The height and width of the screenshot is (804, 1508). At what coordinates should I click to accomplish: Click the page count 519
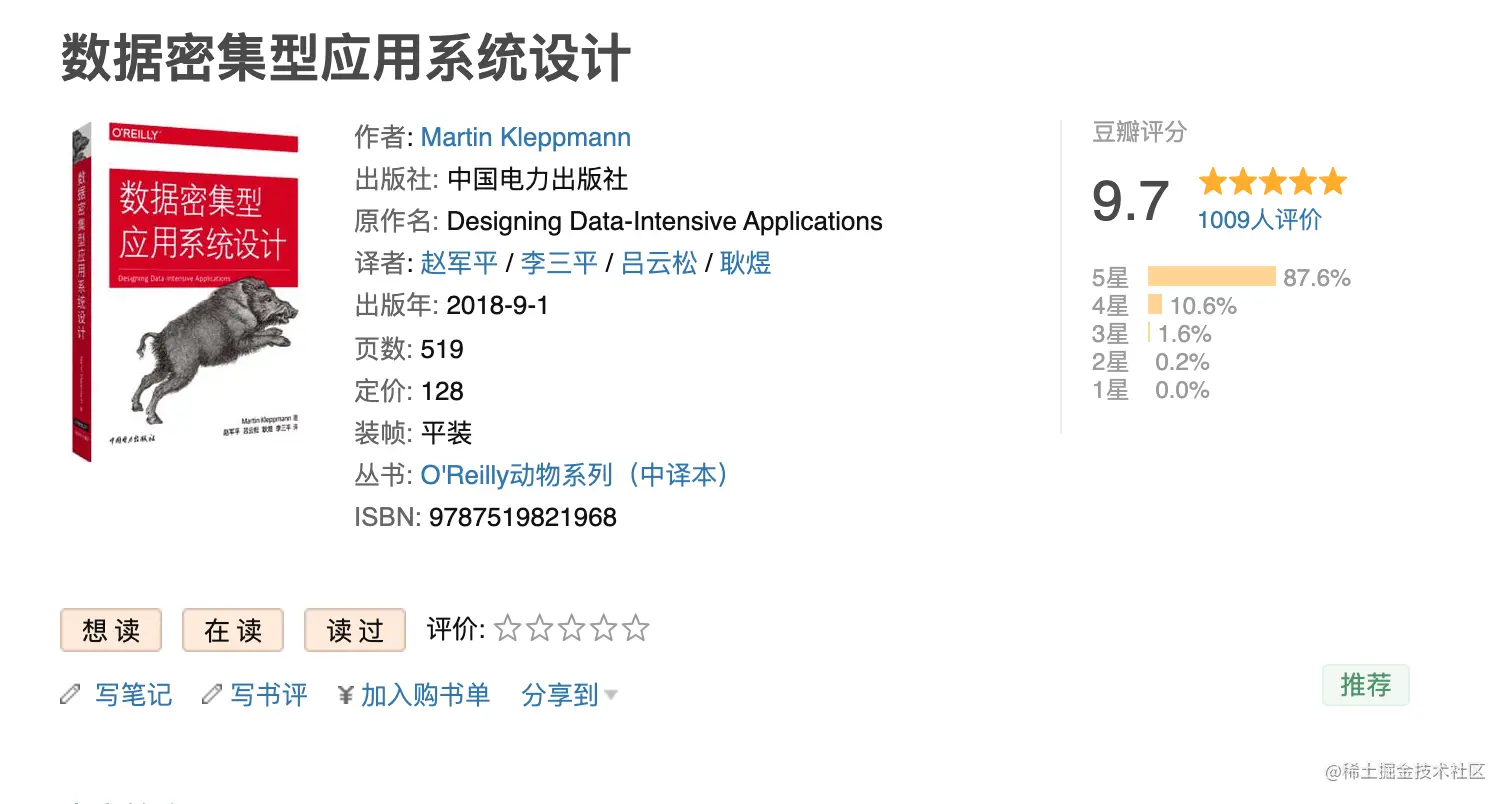[442, 349]
